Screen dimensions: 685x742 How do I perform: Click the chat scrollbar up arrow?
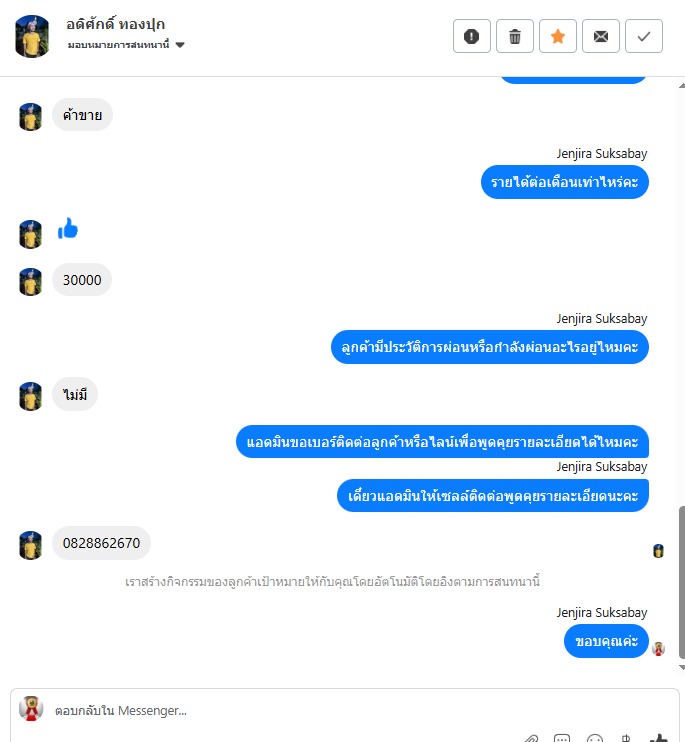tap(681, 86)
